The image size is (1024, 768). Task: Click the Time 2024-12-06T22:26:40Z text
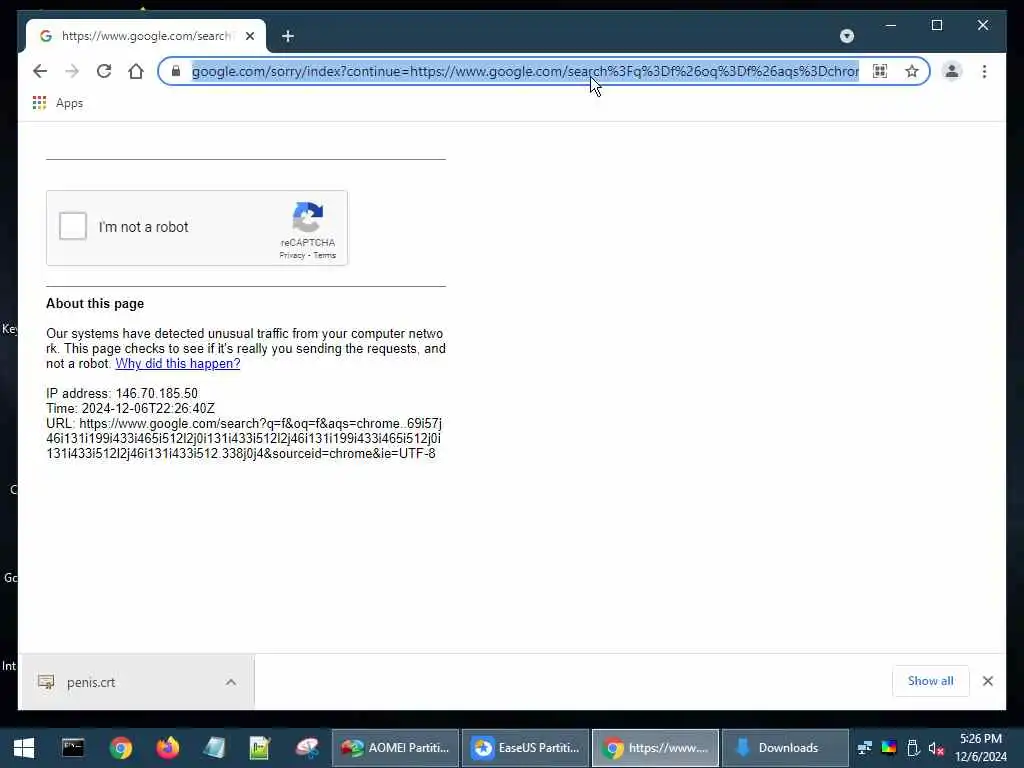[x=130, y=408]
